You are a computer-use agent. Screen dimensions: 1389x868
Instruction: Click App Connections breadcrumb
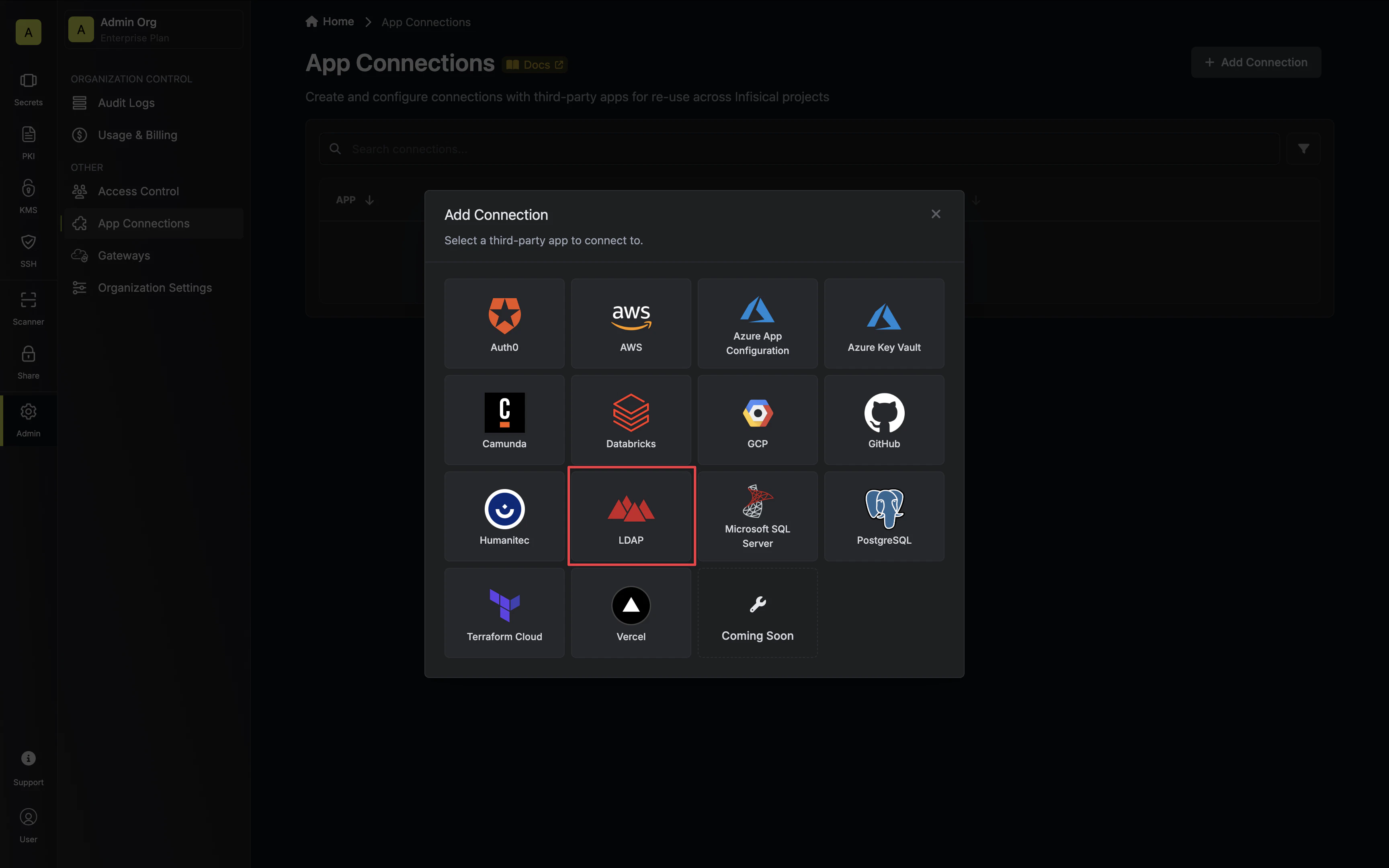[426, 23]
